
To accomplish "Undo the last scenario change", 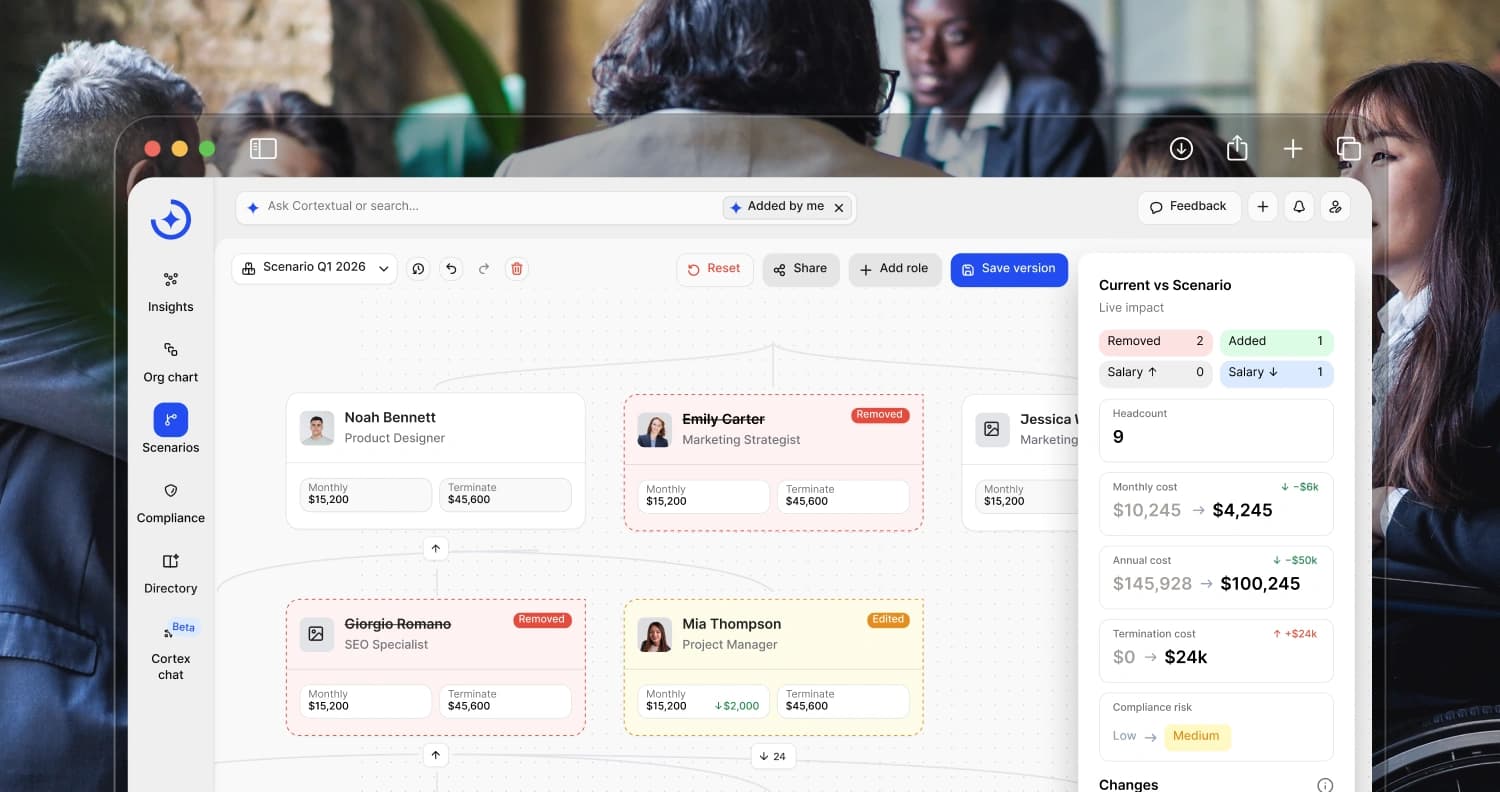I will pos(451,268).
